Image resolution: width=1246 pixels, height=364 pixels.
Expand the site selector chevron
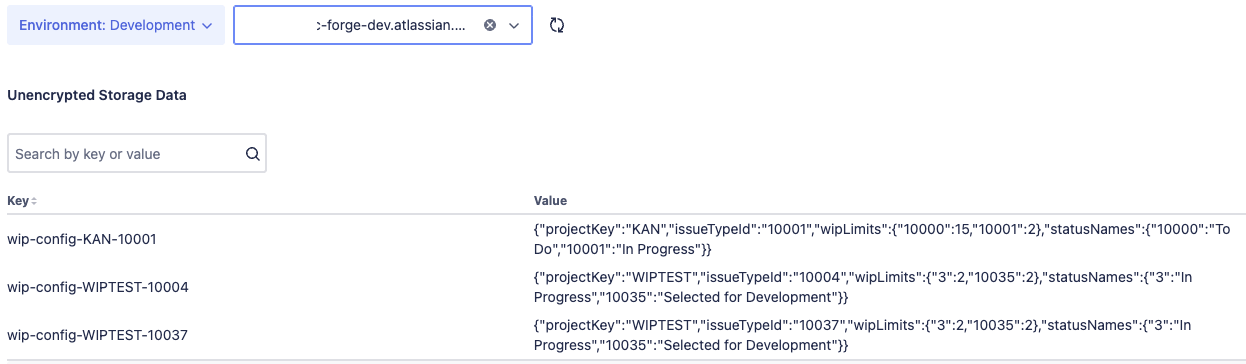click(x=514, y=26)
